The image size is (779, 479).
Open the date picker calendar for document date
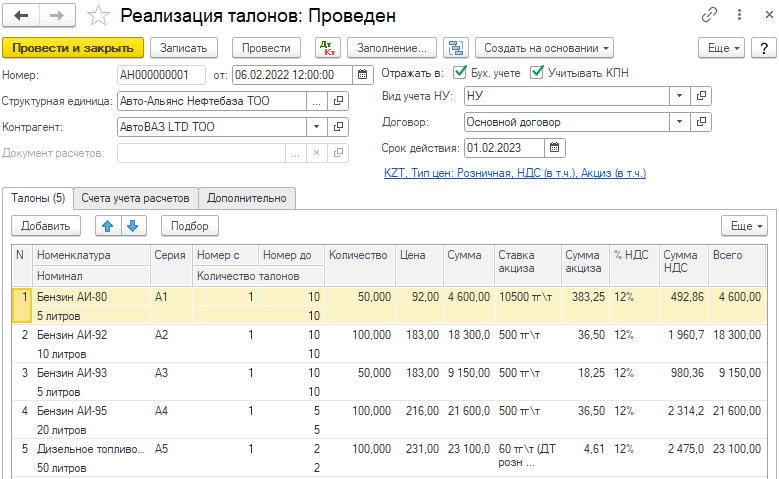click(x=359, y=75)
